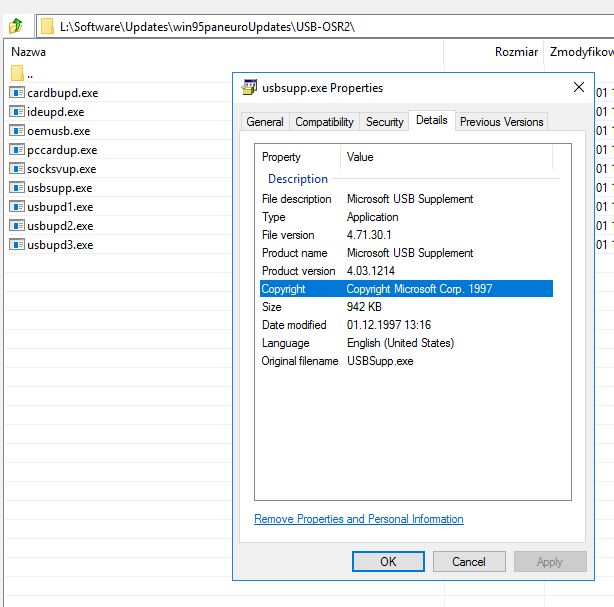The width and height of the screenshot is (614, 607).
Task: Click the Value column header
Action: click(446, 157)
